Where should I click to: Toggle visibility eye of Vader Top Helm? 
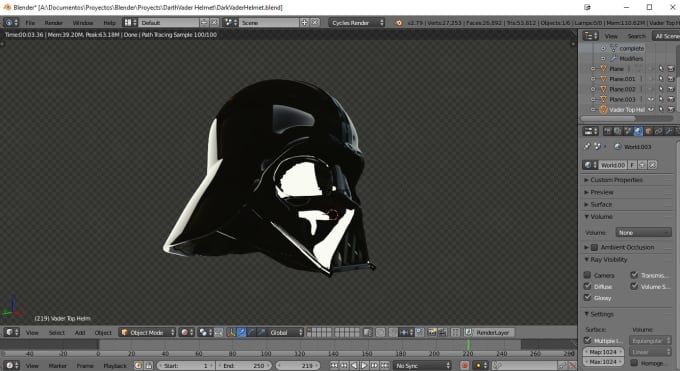651,110
